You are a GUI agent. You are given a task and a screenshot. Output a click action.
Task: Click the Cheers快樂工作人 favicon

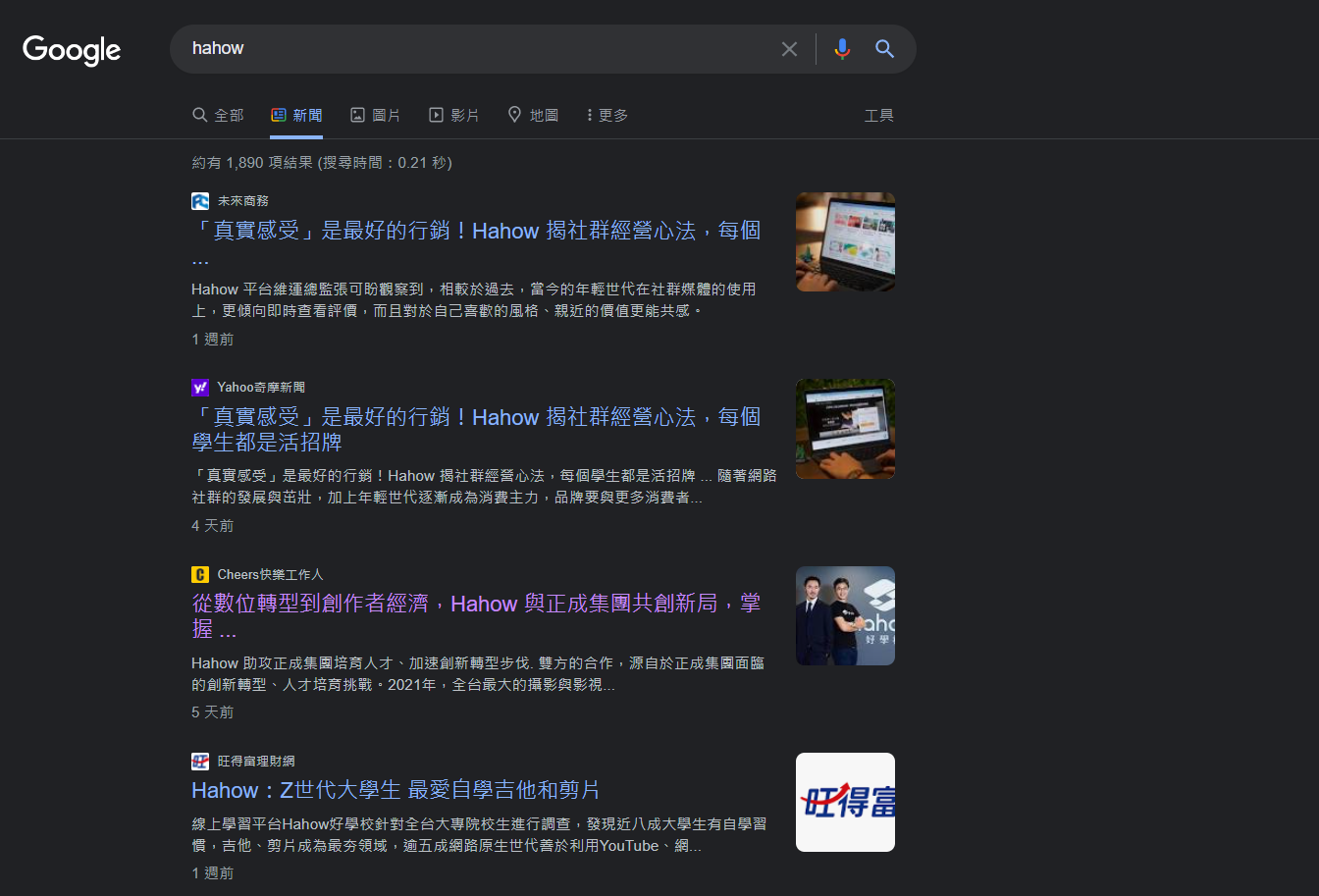tap(200, 574)
